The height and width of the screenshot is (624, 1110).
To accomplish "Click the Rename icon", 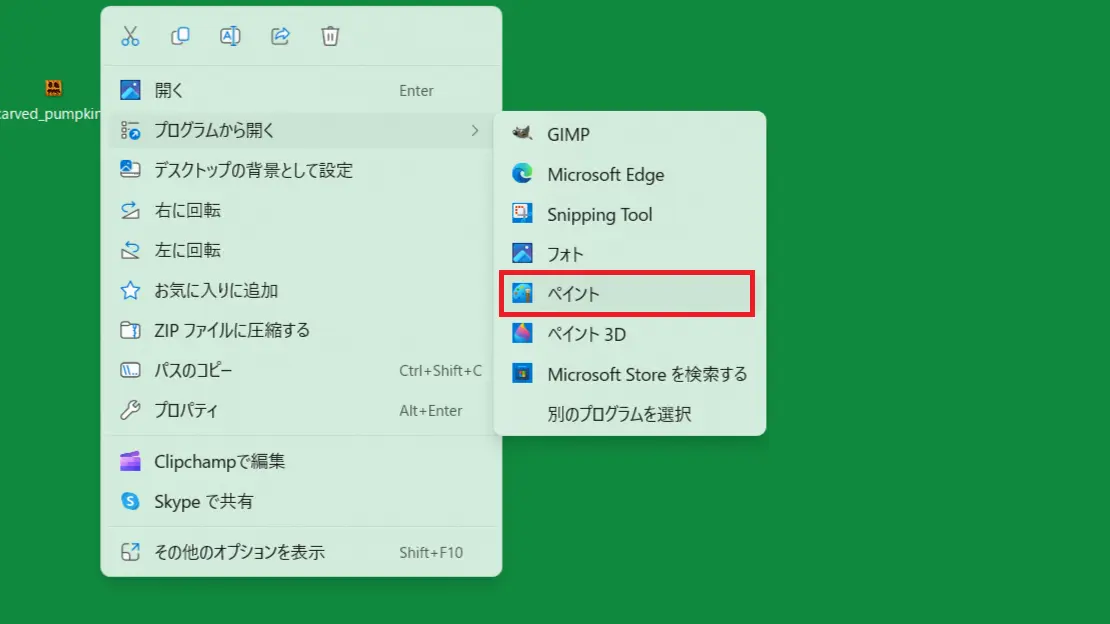I will (x=230, y=36).
